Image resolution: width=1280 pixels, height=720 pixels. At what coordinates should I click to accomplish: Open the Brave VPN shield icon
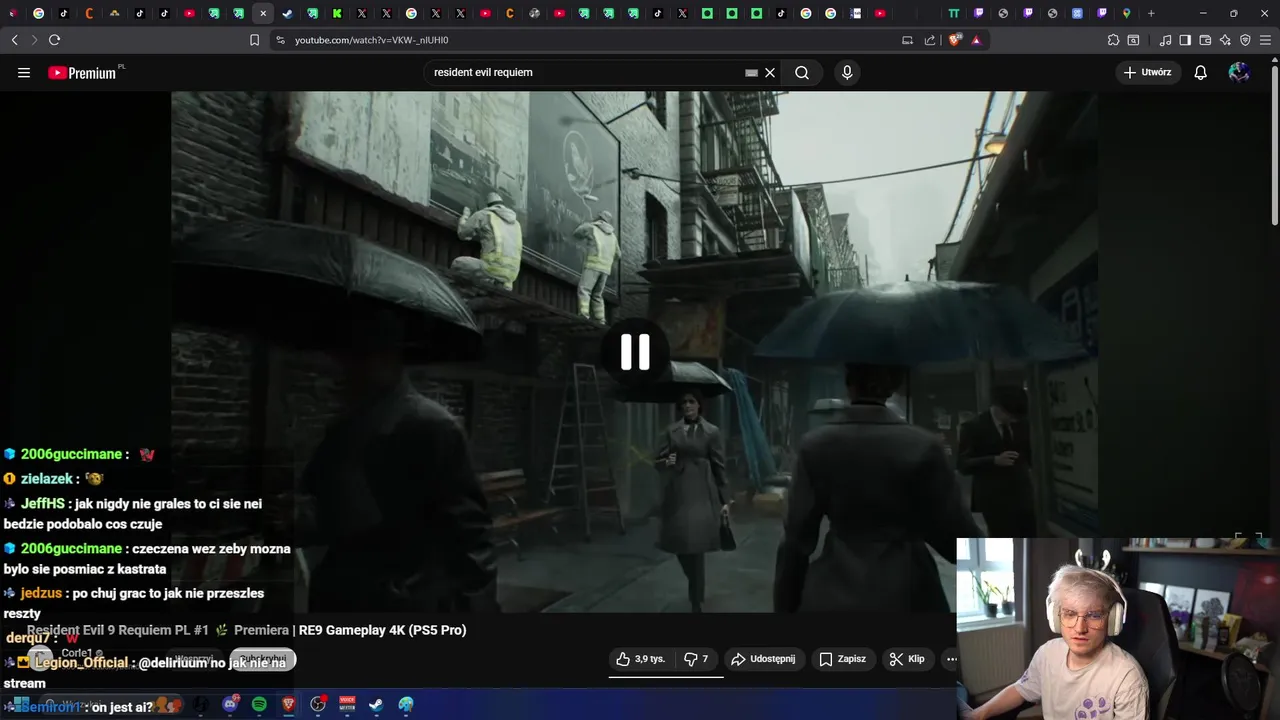tap(1245, 40)
